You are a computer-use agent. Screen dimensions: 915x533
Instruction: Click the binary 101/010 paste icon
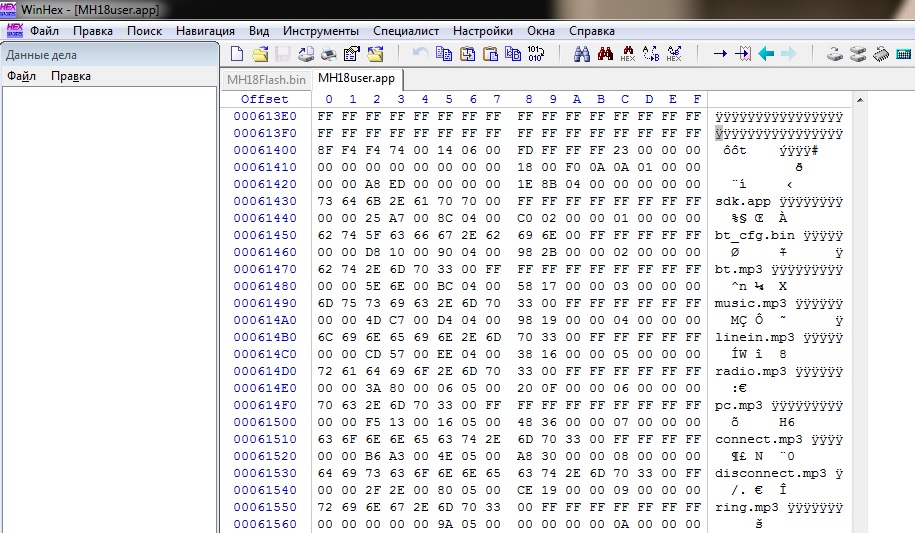point(536,54)
